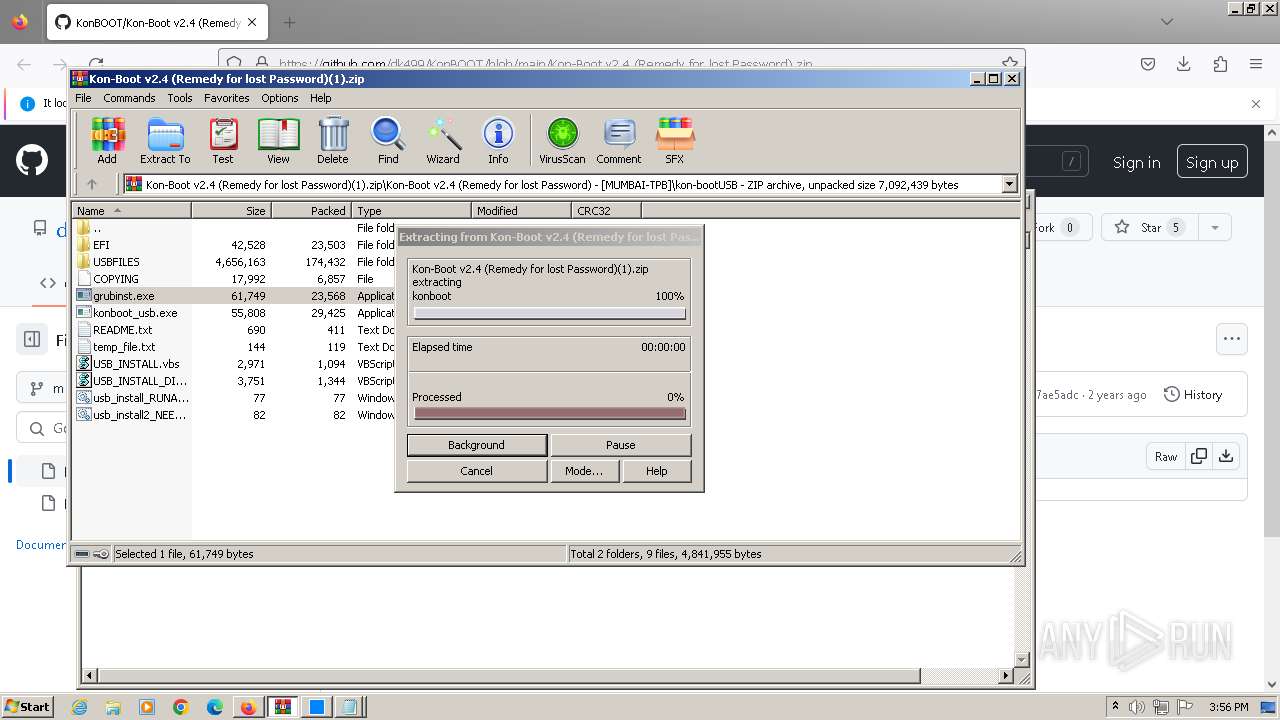Click the taskbar volume icon
Screen dimensions: 1280x720
pos(1137,707)
